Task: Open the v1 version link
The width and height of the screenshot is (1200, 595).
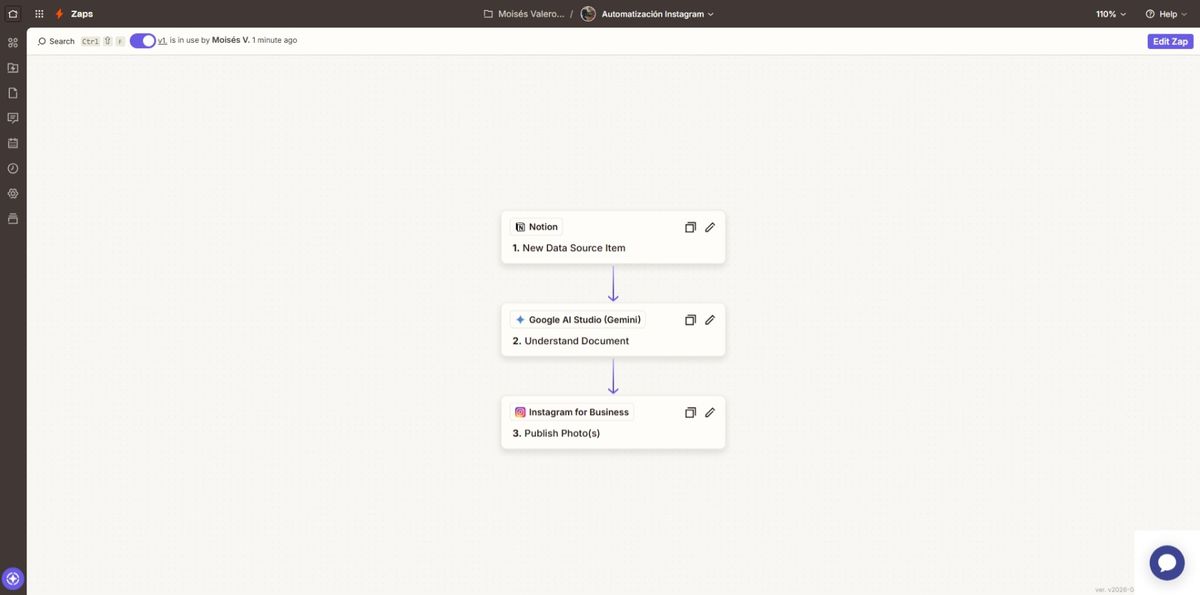Action: [x=162, y=41]
